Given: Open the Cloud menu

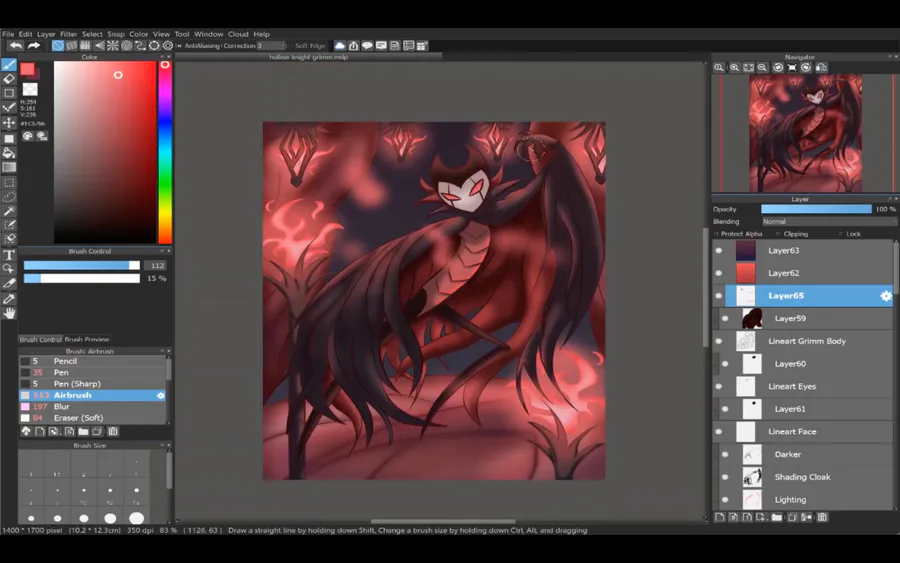Looking at the screenshot, I should (x=238, y=34).
